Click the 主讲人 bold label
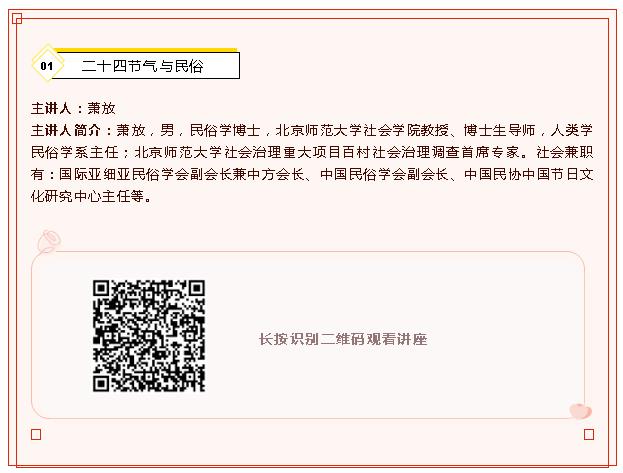The width and height of the screenshot is (623, 473). [51, 108]
